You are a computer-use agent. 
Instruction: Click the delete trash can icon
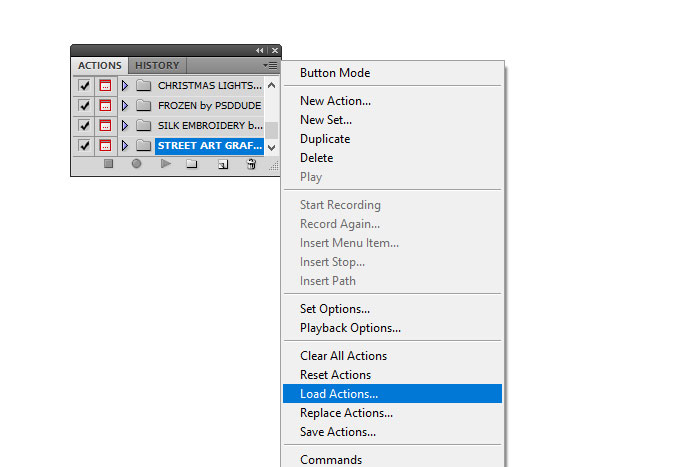251,164
